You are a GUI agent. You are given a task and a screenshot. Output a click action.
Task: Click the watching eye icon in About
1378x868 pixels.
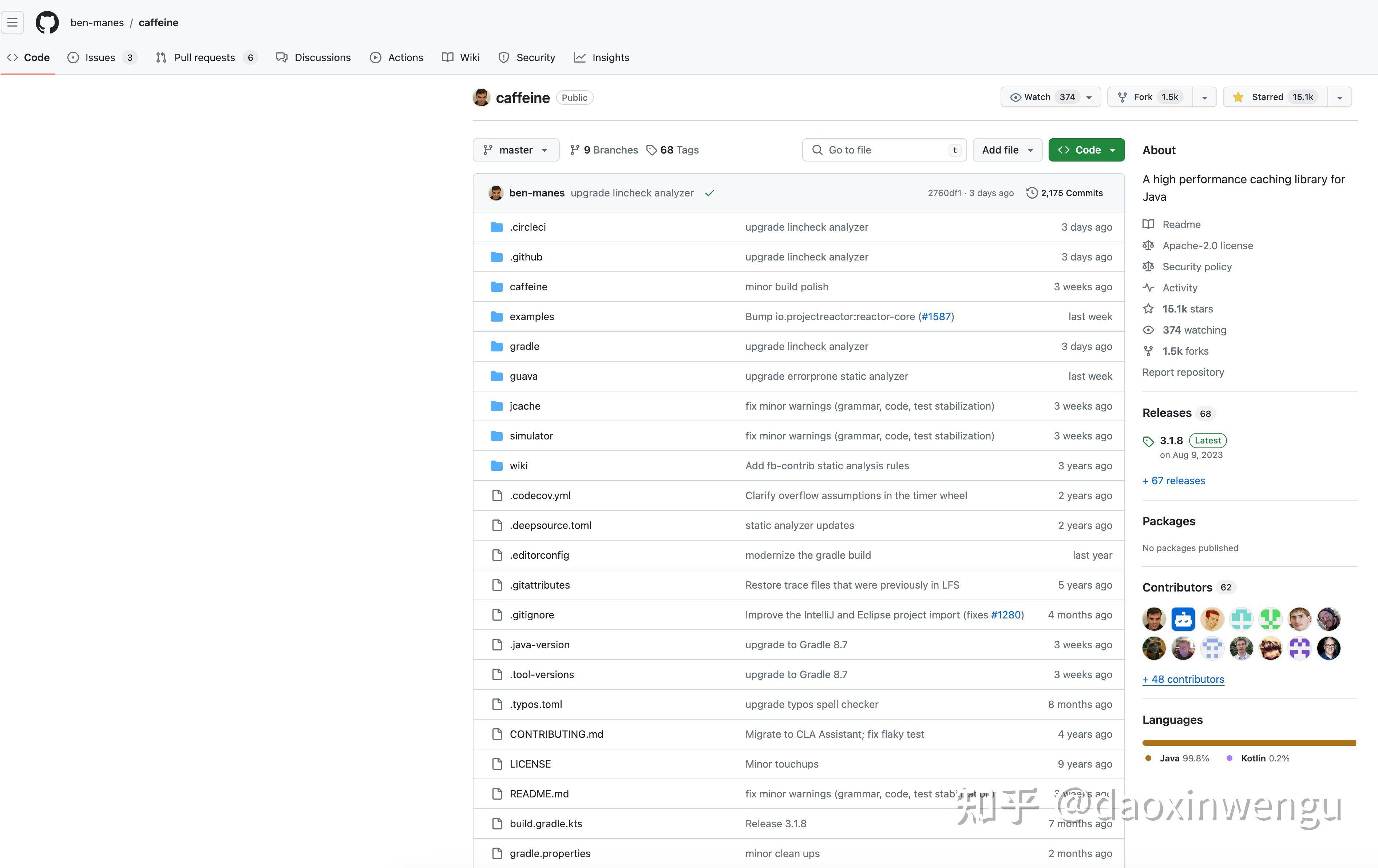tap(1148, 330)
